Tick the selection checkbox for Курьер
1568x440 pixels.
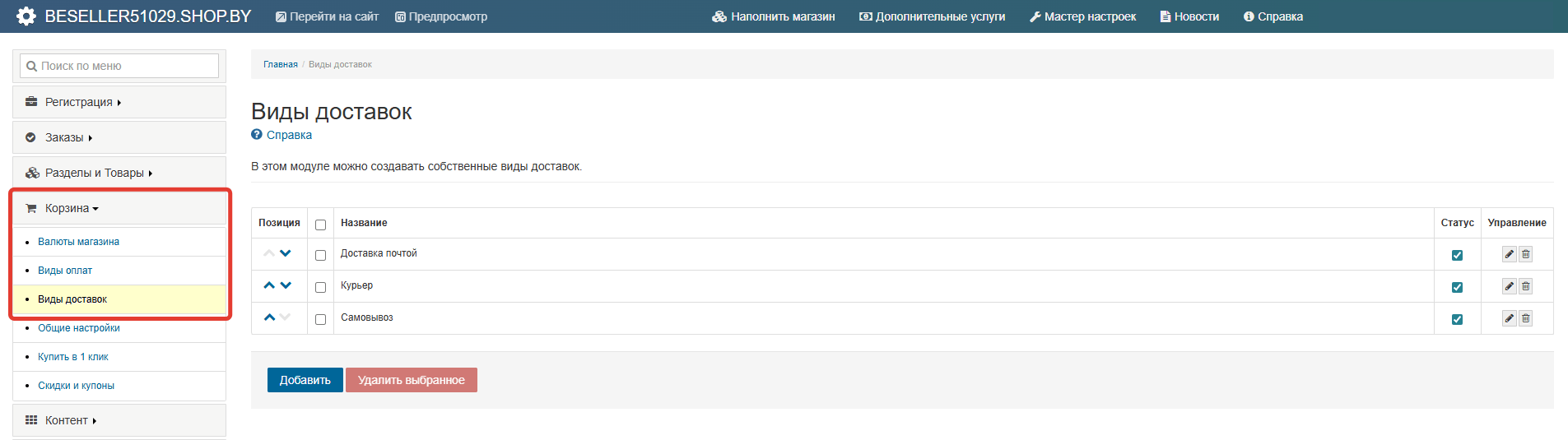click(x=320, y=287)
